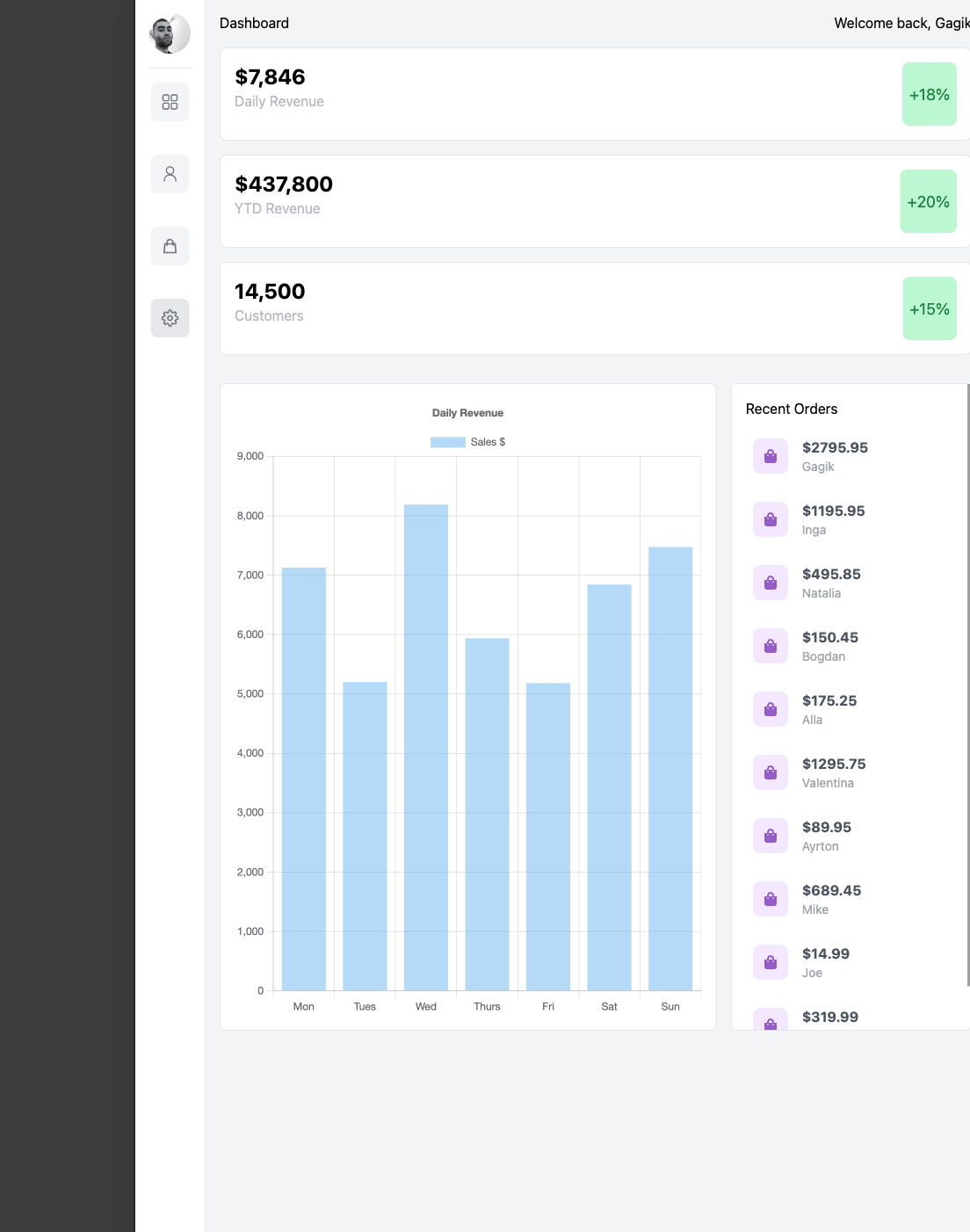Expand the Recent Orders panel
970x1232 pixels.
click(x=792, y=409)
